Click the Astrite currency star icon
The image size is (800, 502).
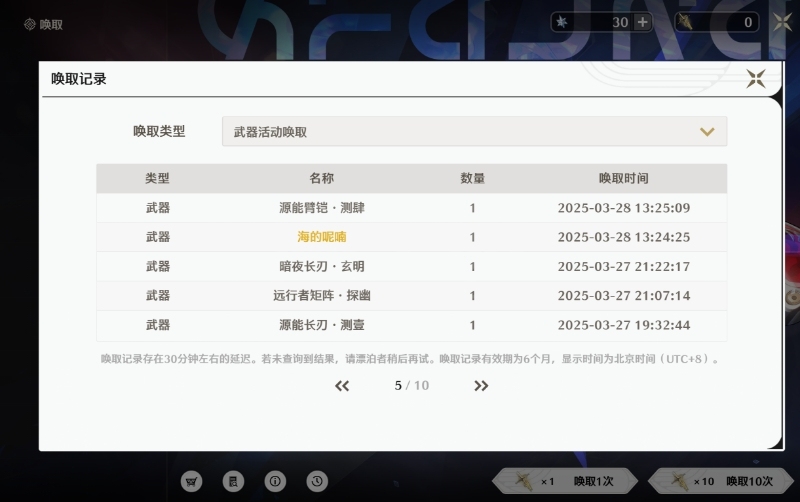pyautogui.click(x=563, y=22)
